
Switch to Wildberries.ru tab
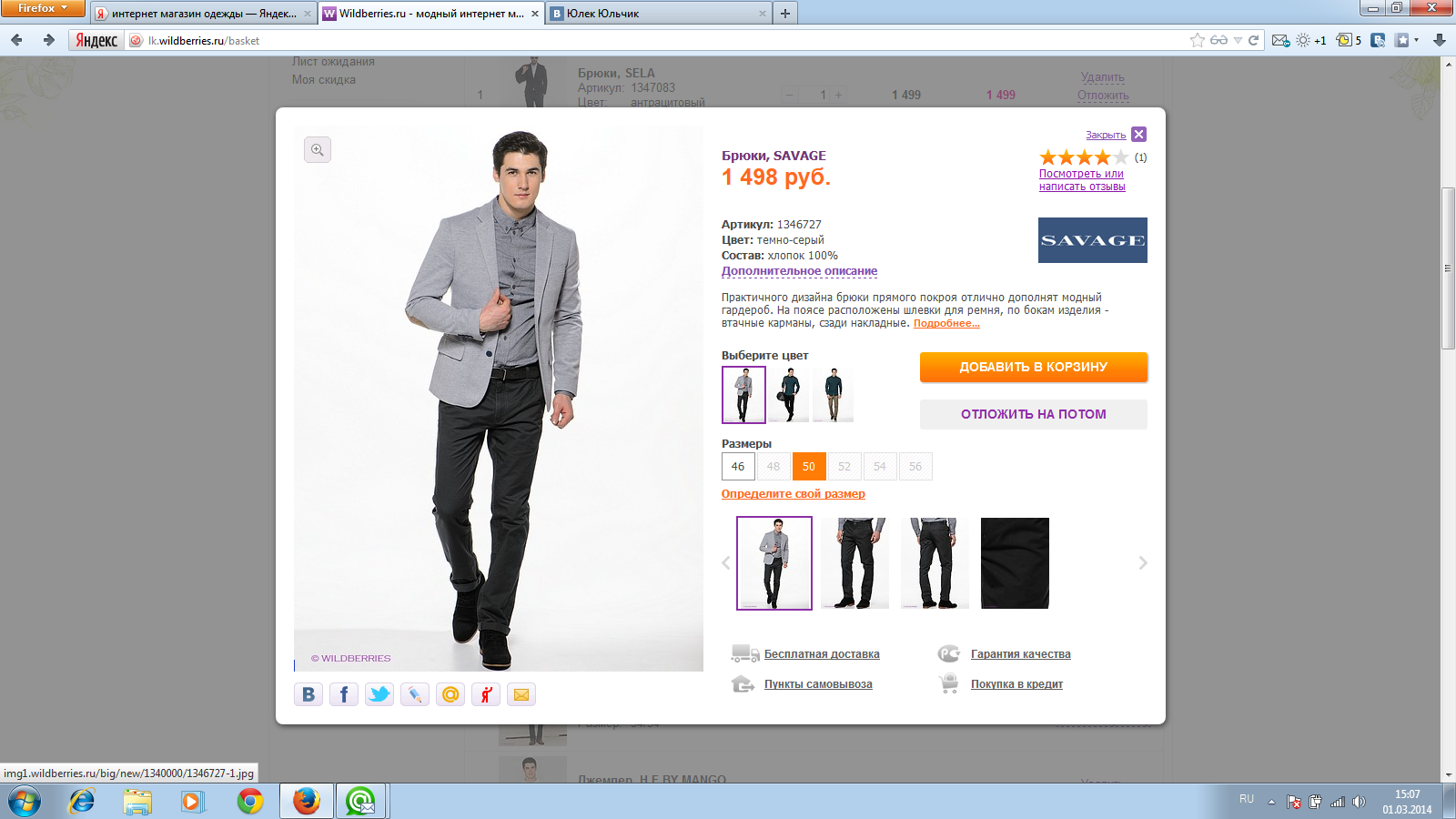click(x=432, y=14)
